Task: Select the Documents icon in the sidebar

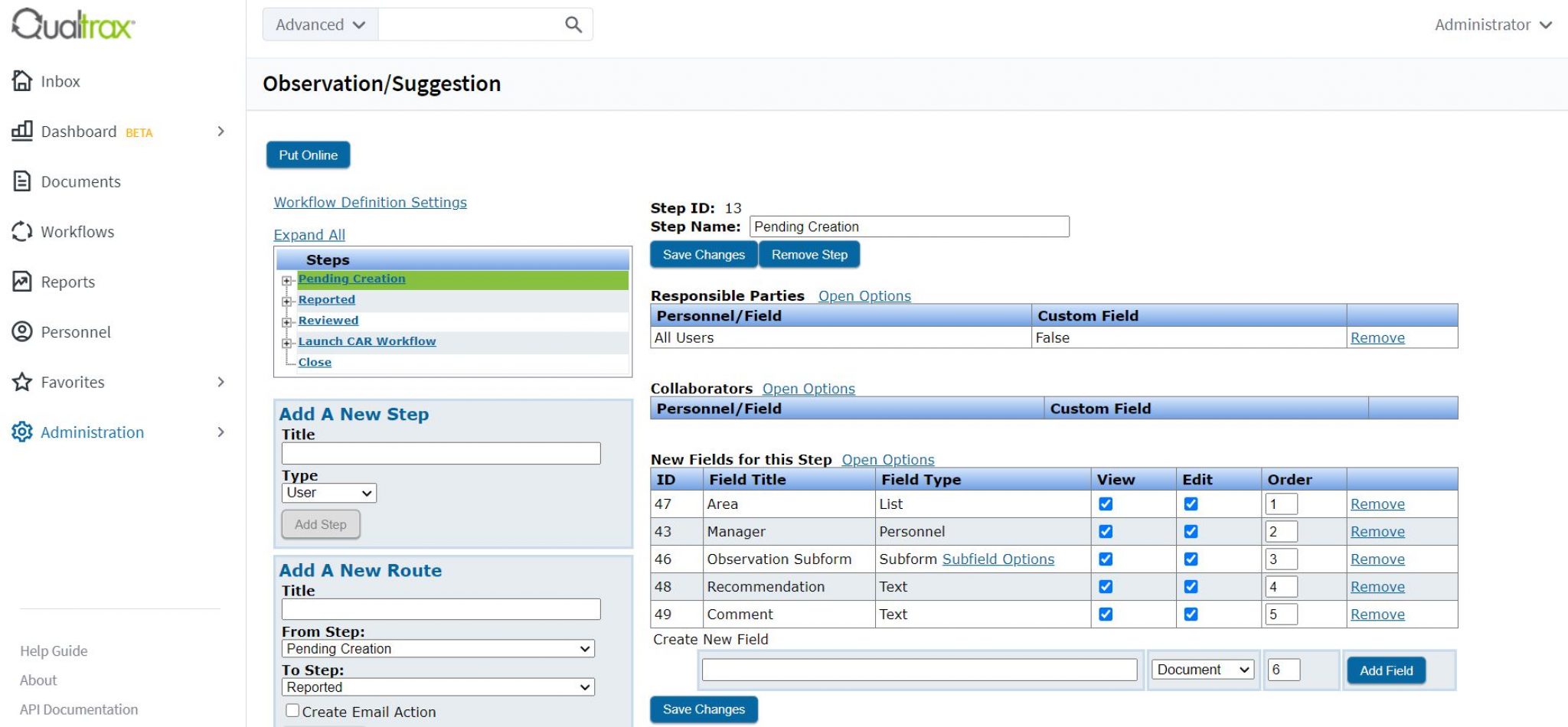Action: pyautogui.click(x=21, y=181)
